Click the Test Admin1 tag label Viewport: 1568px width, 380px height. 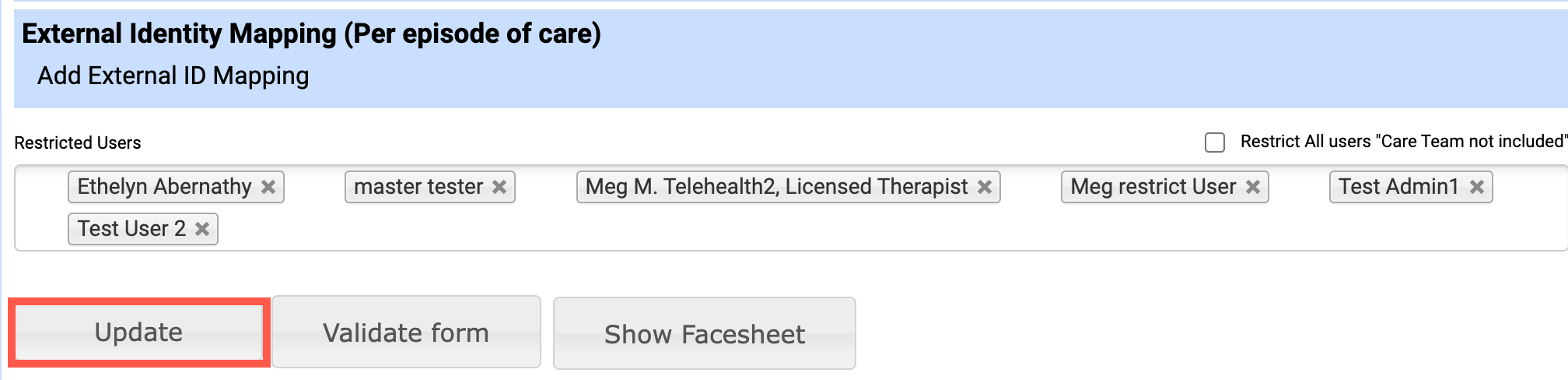[x=1398, y=187]
